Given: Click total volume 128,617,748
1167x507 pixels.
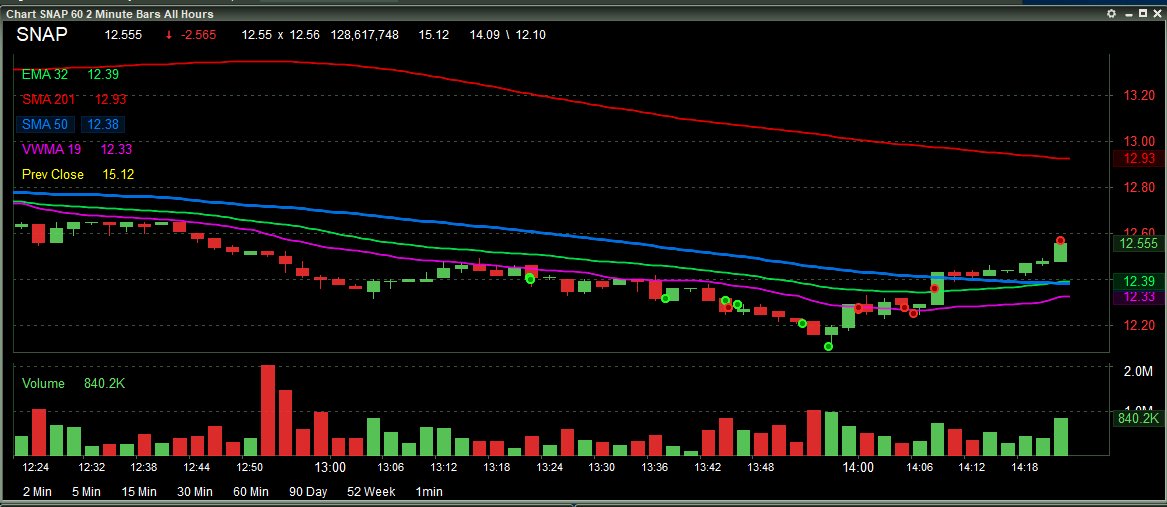Looking at the screenshot, I should pos(365,34).
